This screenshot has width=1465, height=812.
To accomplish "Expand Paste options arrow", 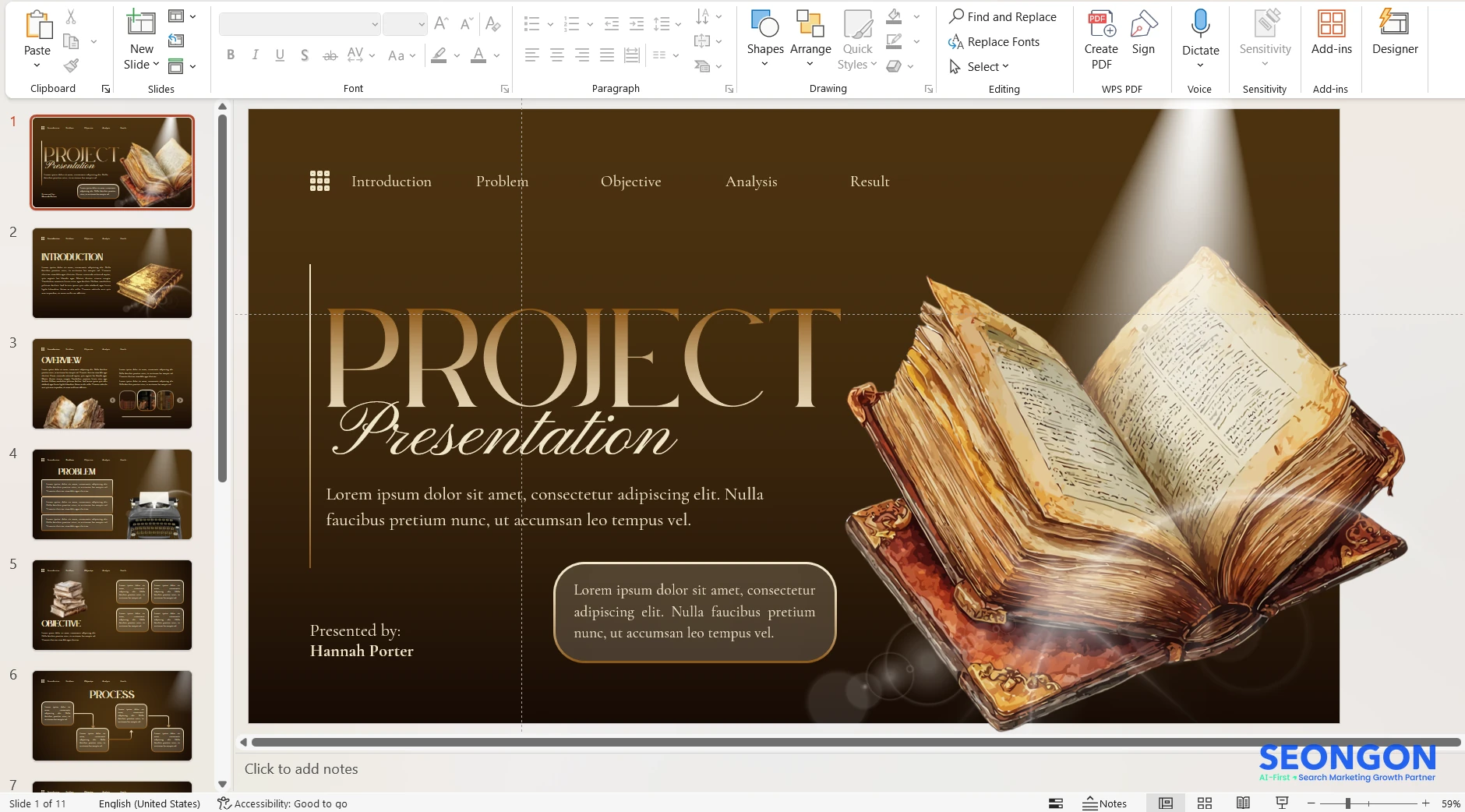I will [37, 65].
